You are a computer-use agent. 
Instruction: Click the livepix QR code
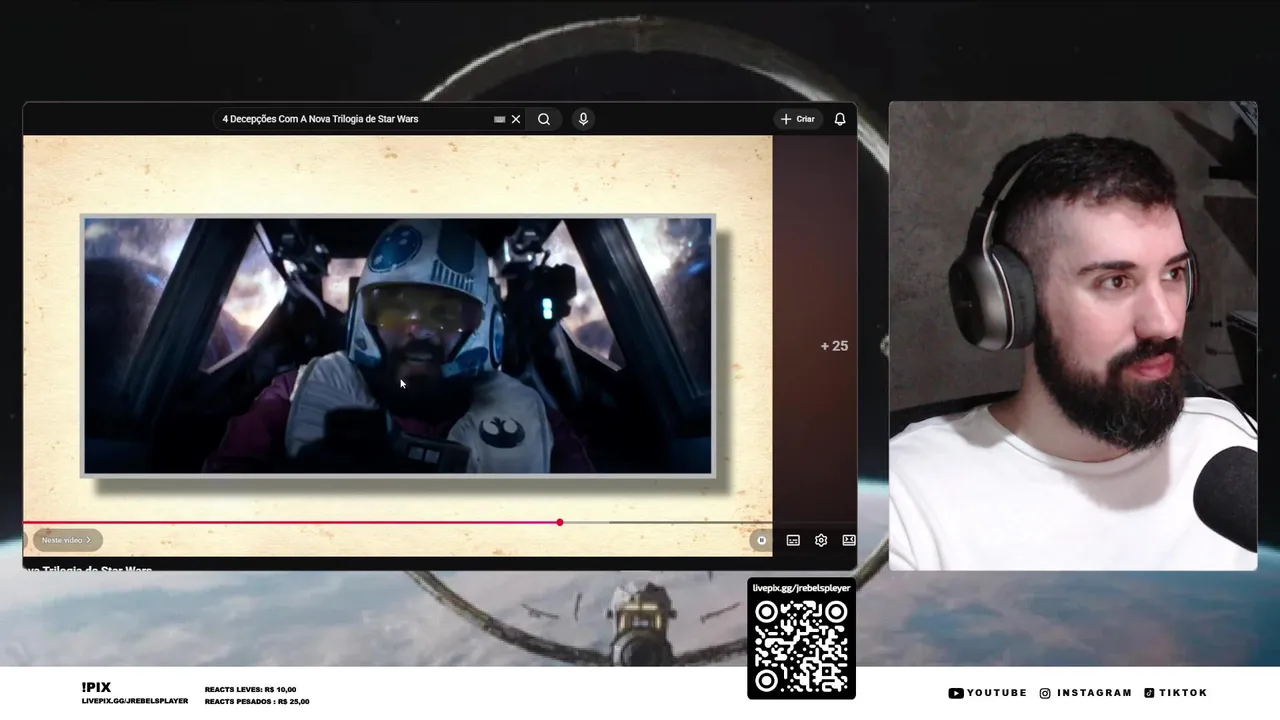click(x=802, y=647)
